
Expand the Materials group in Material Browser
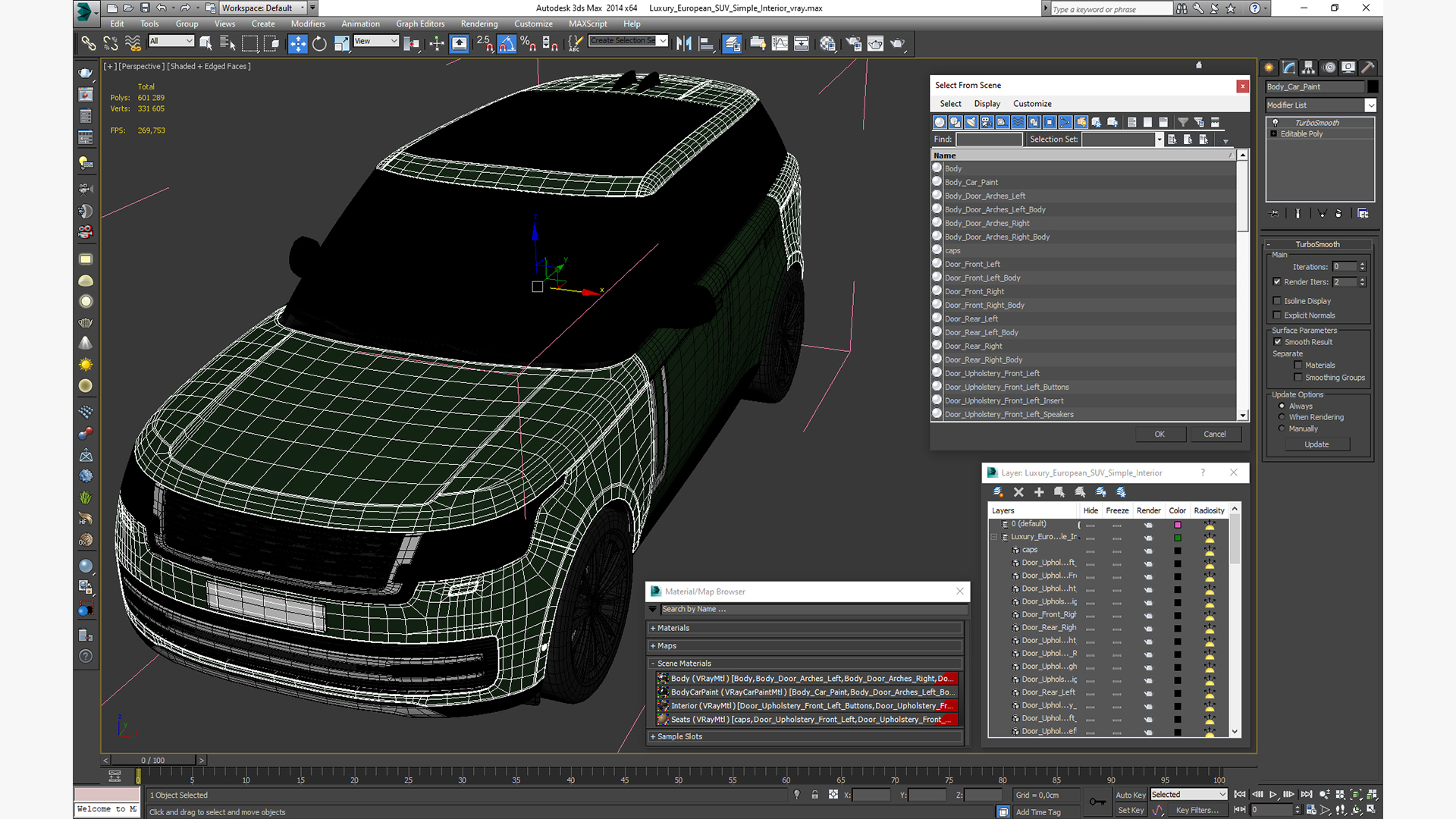click(x=652, y=628)
